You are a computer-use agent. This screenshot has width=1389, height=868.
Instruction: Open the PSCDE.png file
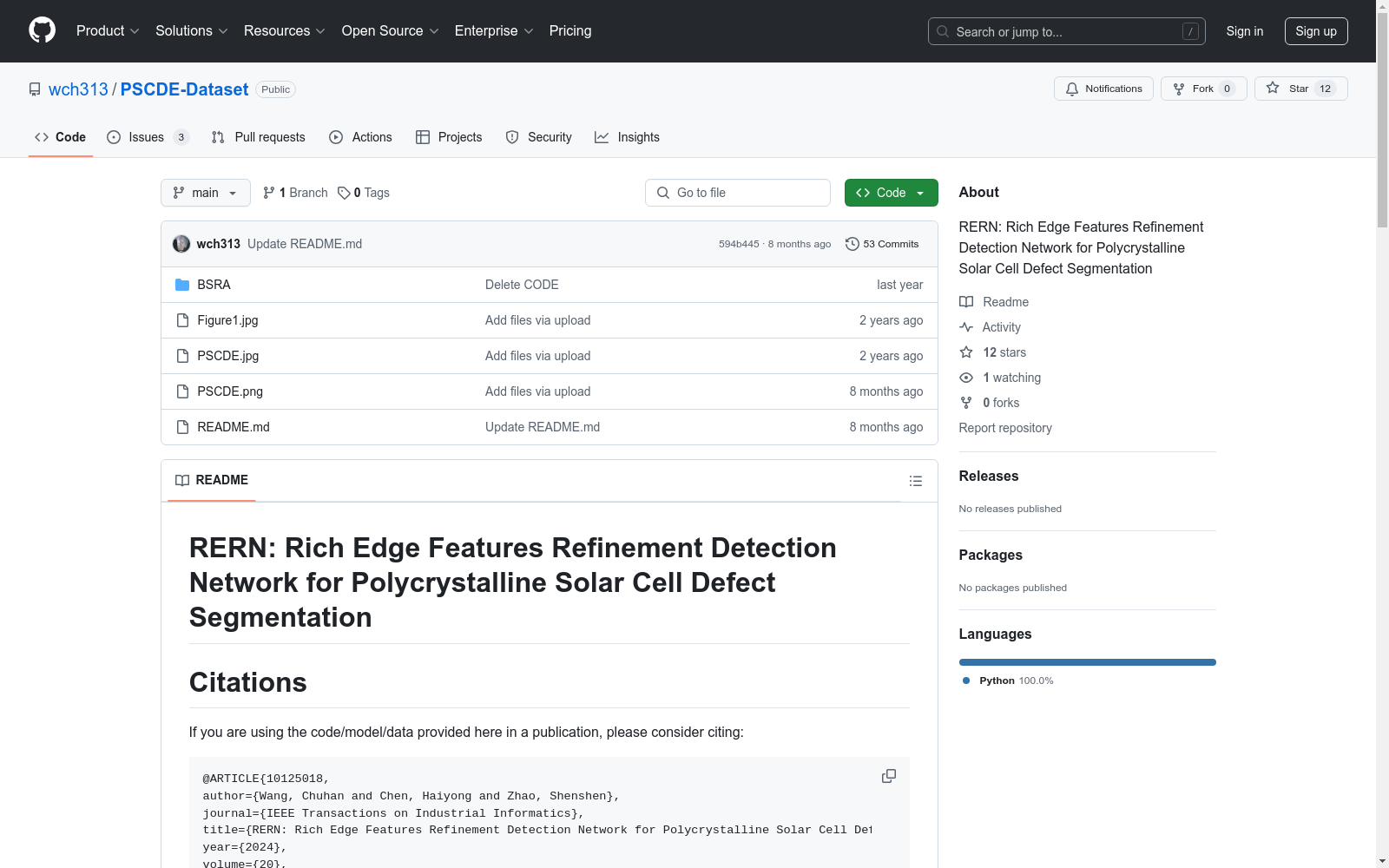[x=230, y=391]
